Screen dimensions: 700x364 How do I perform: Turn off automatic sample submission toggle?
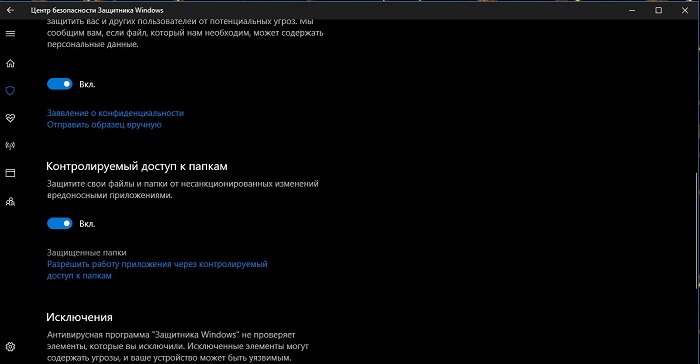[60, 84]
